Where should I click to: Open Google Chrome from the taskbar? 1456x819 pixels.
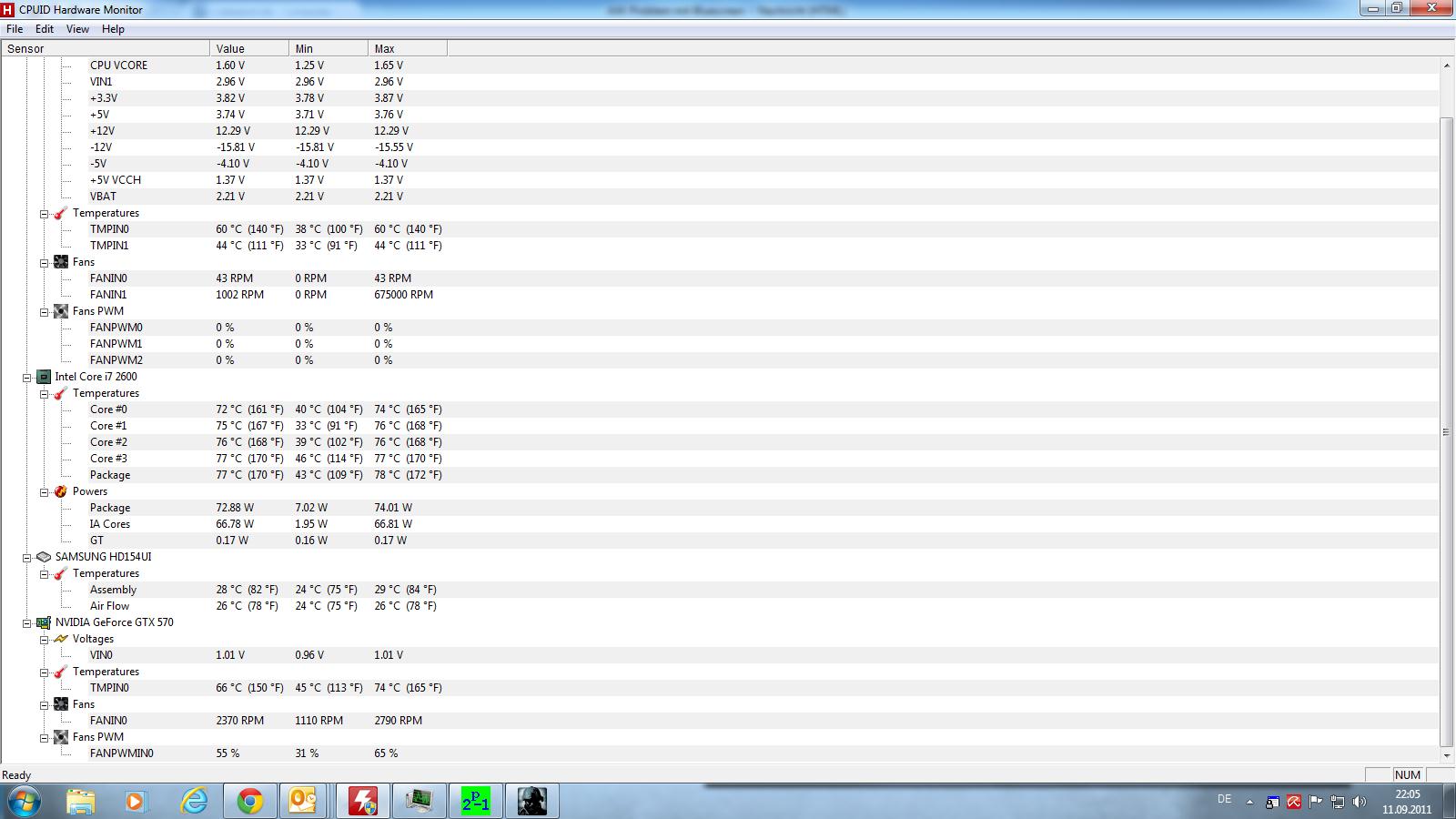[250, 801]
